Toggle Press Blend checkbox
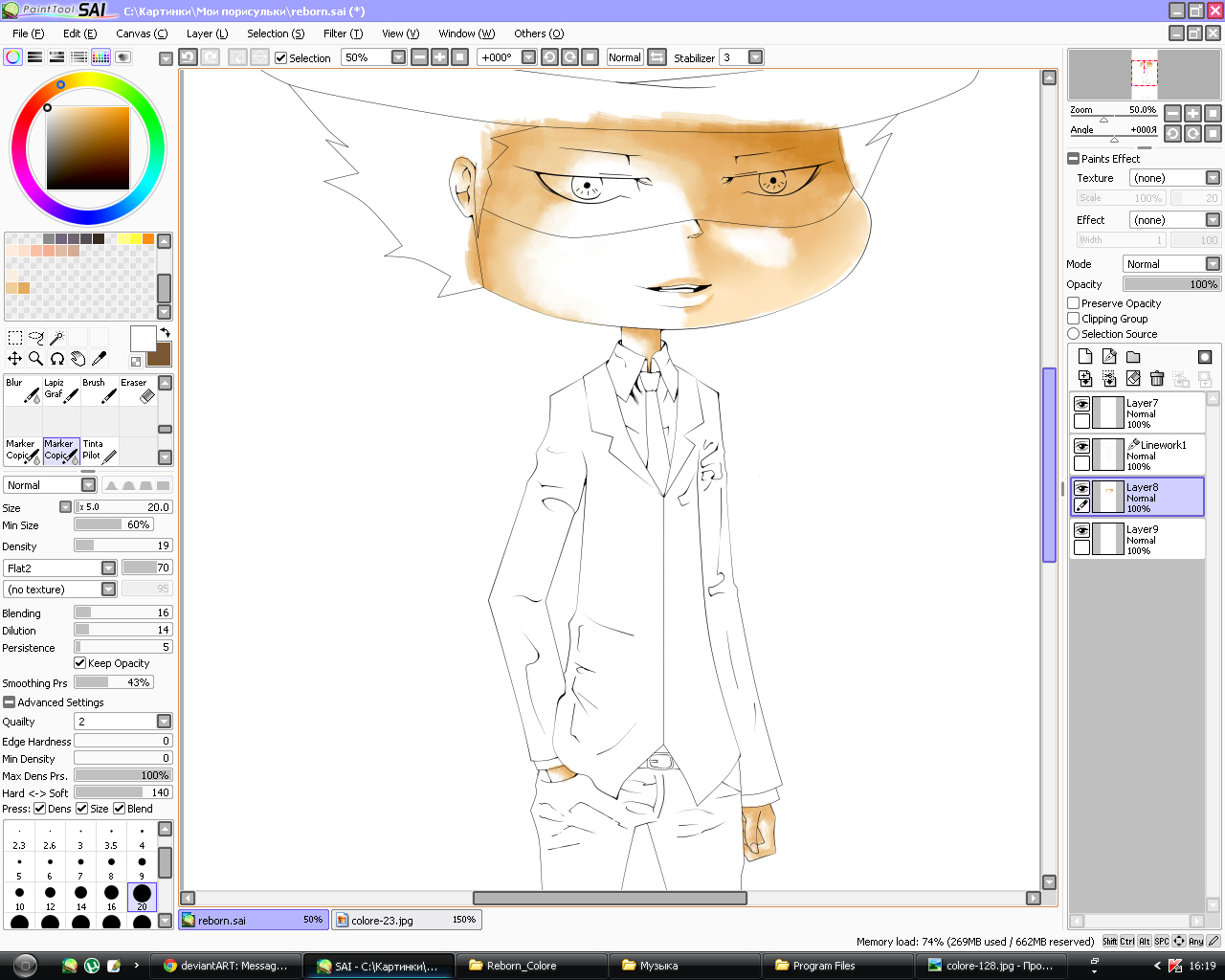1225x980 pixels. tap(120, 808)
